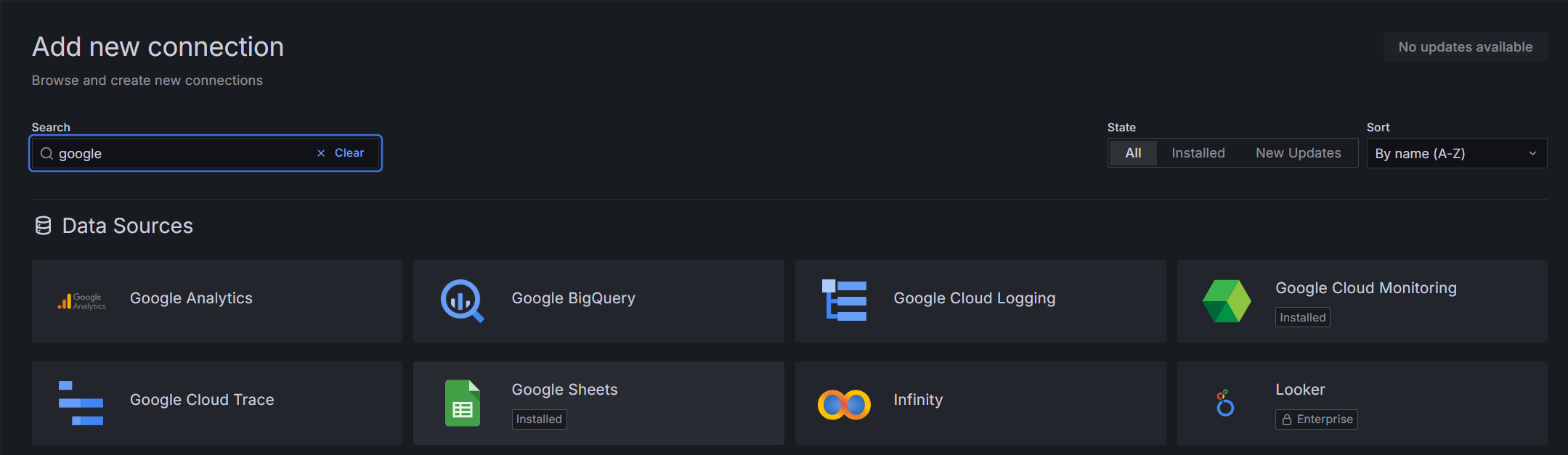Click the Infinity plugin logo

pyautogui.click(x=844, y=404)
